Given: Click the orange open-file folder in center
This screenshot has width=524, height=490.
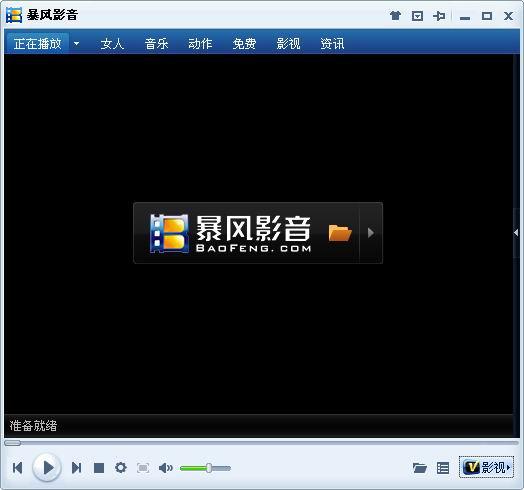Looking at the screenshot, I should point(340,233).
